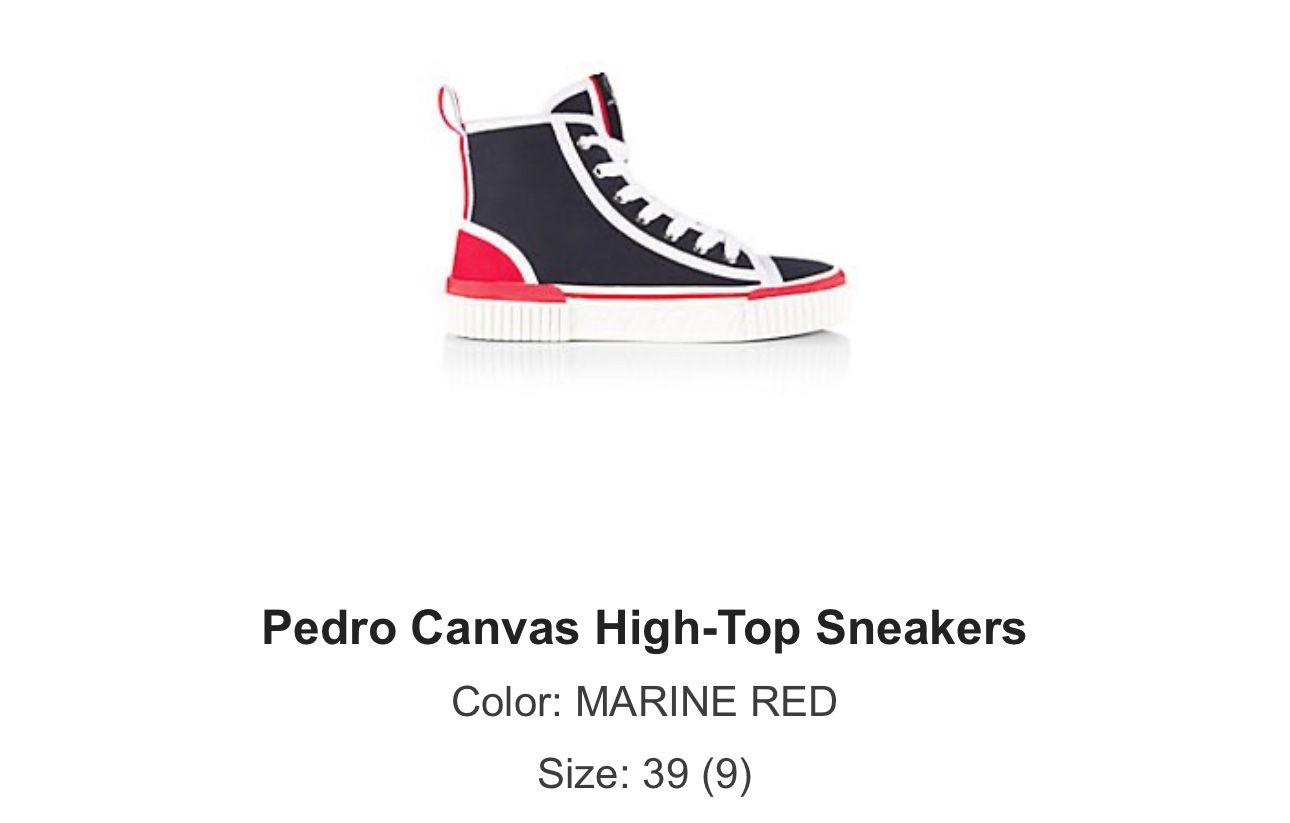Select the Color: MARINE RED line
This screenshot has width=1290, height=823.
[x=644, y=702]
